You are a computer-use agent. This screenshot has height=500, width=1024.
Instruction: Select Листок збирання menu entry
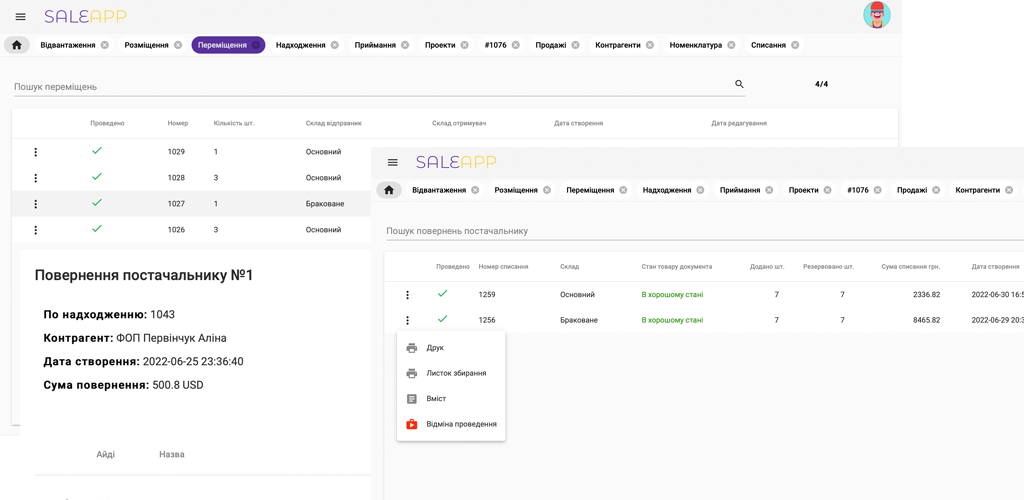pos(451,373)
